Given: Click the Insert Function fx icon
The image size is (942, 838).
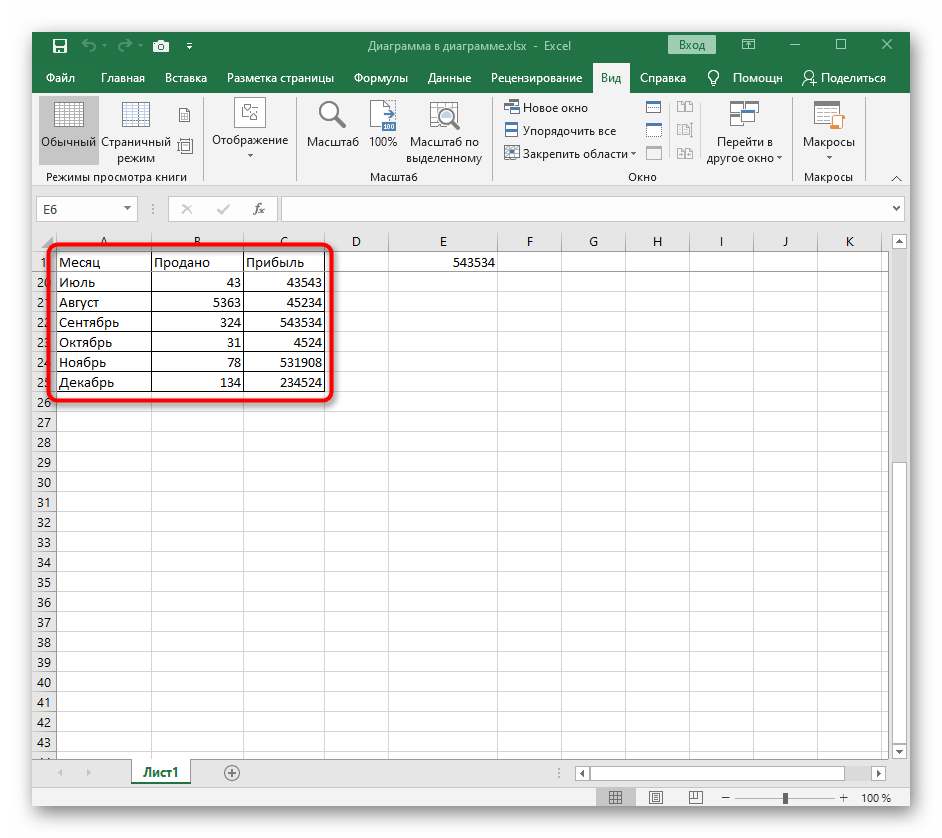Looking at the screenshot, I should (x=259, y=209).
